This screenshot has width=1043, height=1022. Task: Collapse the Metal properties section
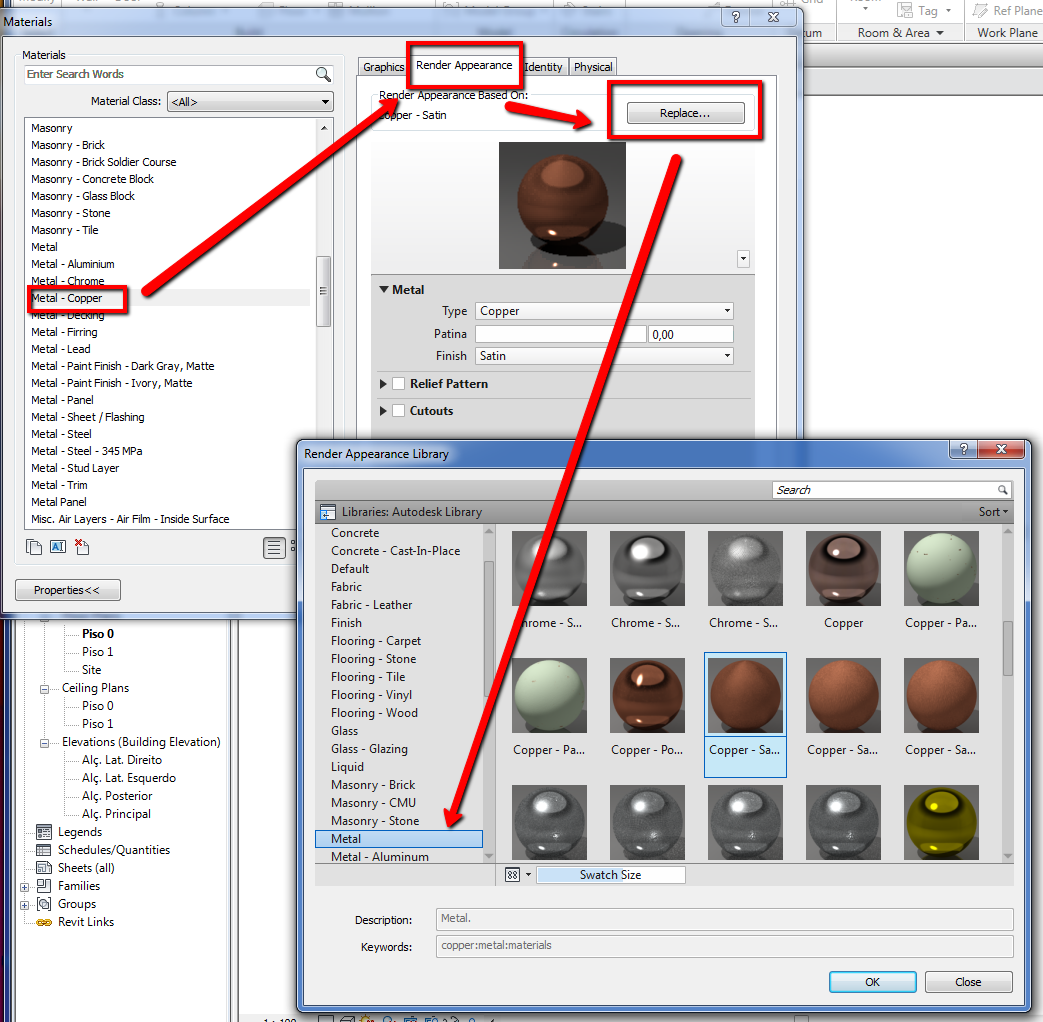(384, 289)
